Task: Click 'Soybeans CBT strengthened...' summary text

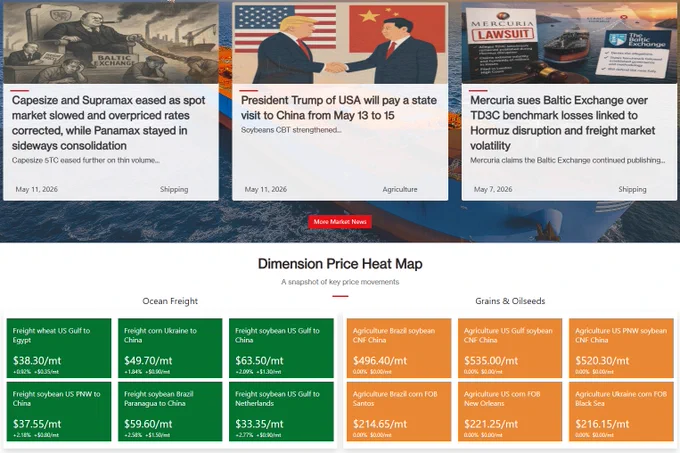Action: coord(291,130)
